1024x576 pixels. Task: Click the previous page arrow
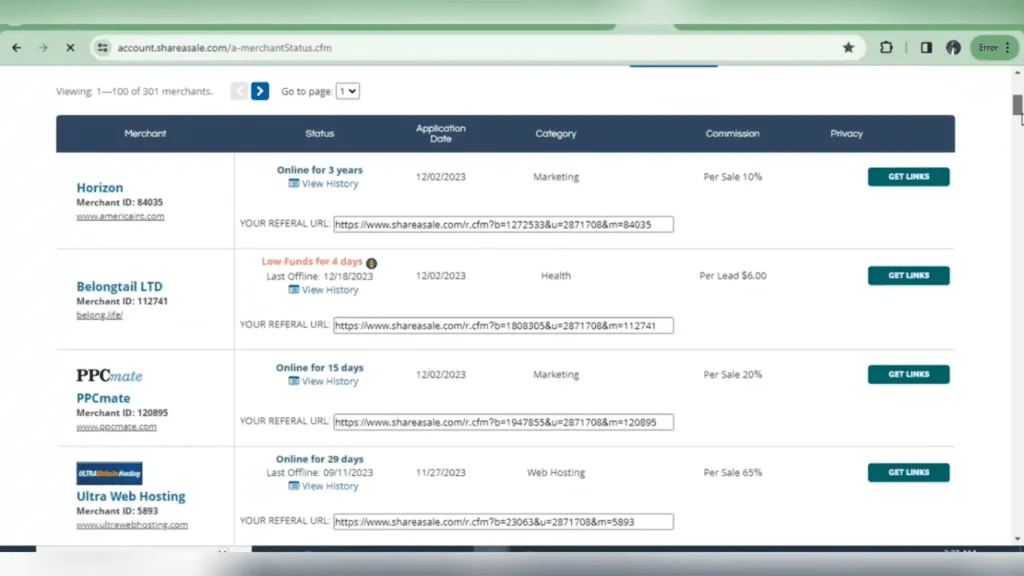pyautogui.click(x=239, y=91)
